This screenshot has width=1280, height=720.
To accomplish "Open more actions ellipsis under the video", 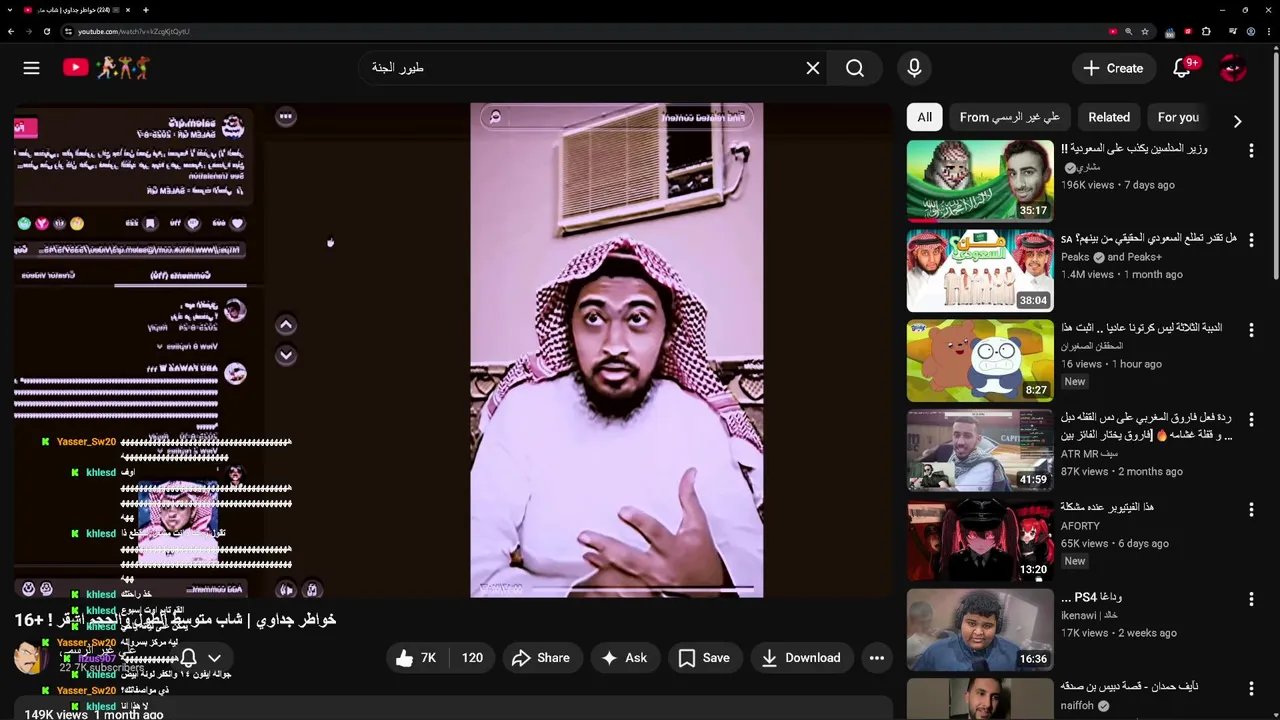I will pyautogui.click(x=877, y=657).
